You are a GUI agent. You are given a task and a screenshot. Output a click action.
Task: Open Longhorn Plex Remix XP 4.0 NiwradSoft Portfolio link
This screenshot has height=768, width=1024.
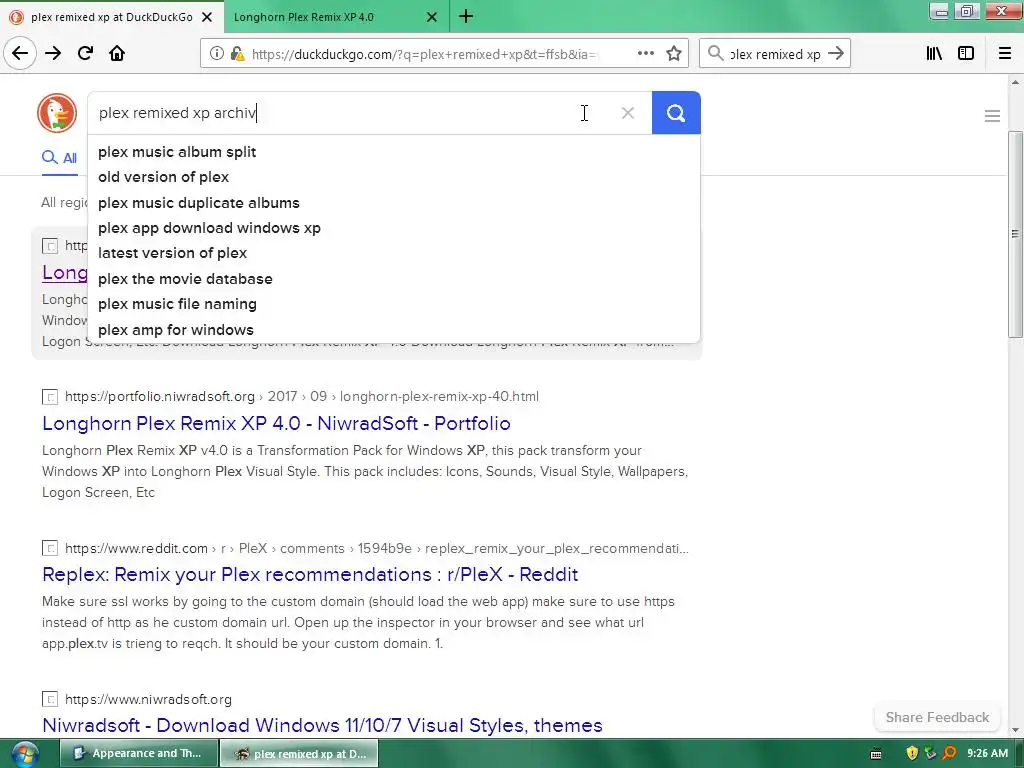[276, 423]
